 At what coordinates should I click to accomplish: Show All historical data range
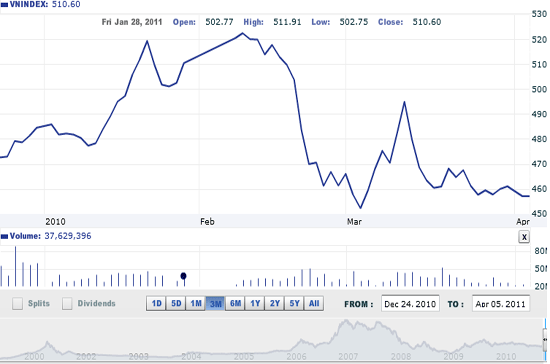click(x=314, y=303)
